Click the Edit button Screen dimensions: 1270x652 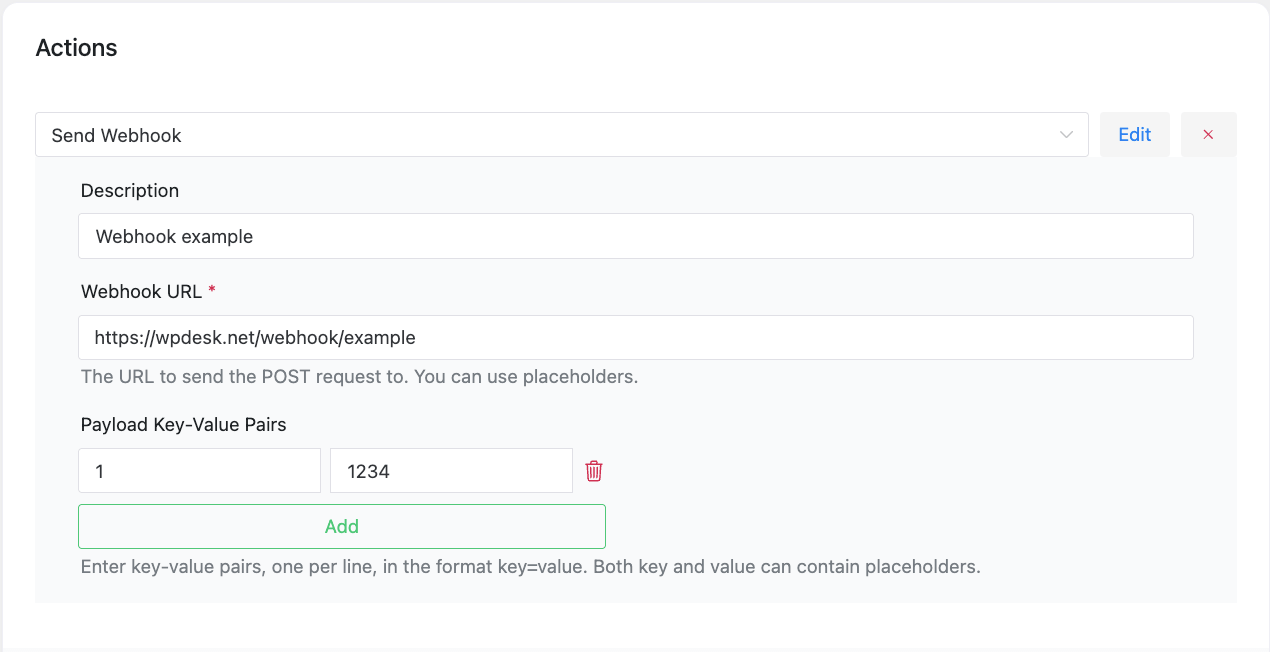(1134, 135)
